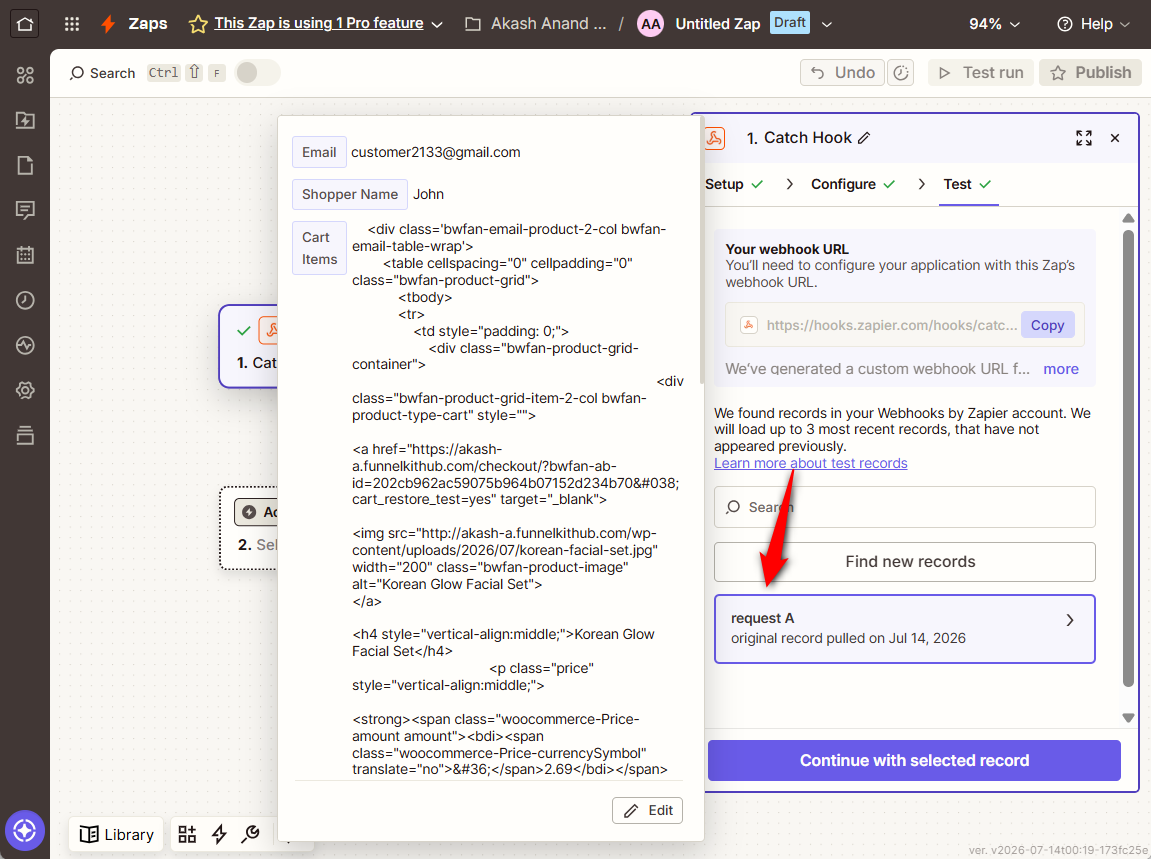Click the bottom toolbar wrench tools icon

coord(250,834)
